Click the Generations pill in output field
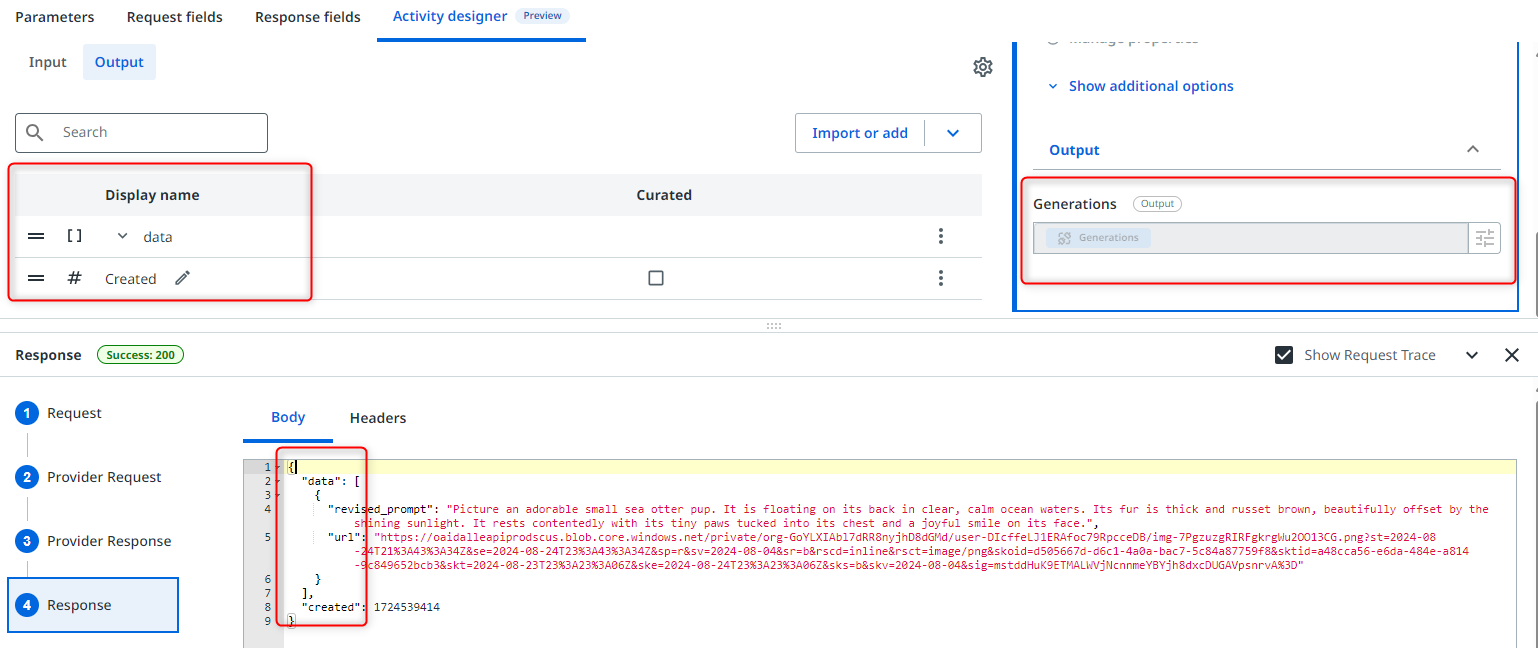Image resolution: width=1538 pixels, height=648 pixels. point(1098,238)
